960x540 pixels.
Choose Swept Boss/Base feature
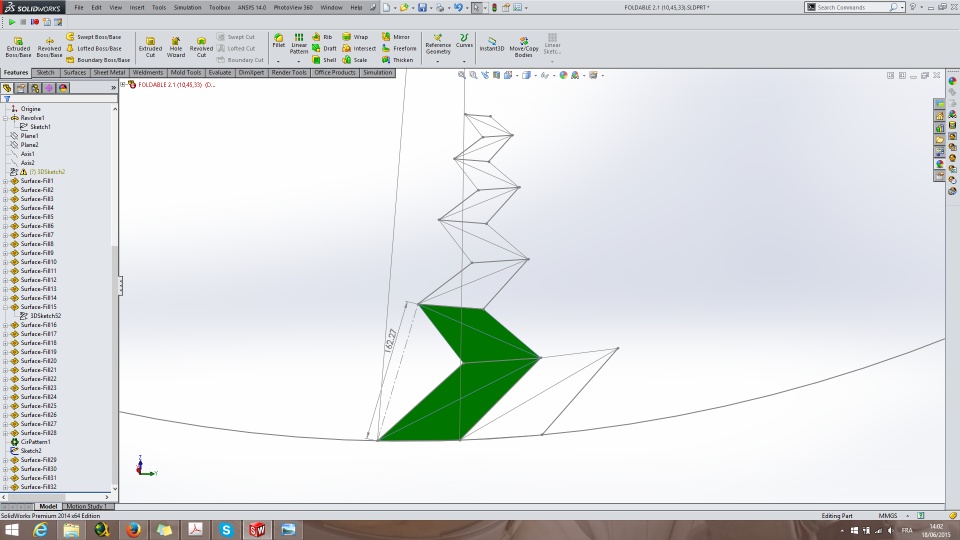pyautogui.click(x=94, y=37)
